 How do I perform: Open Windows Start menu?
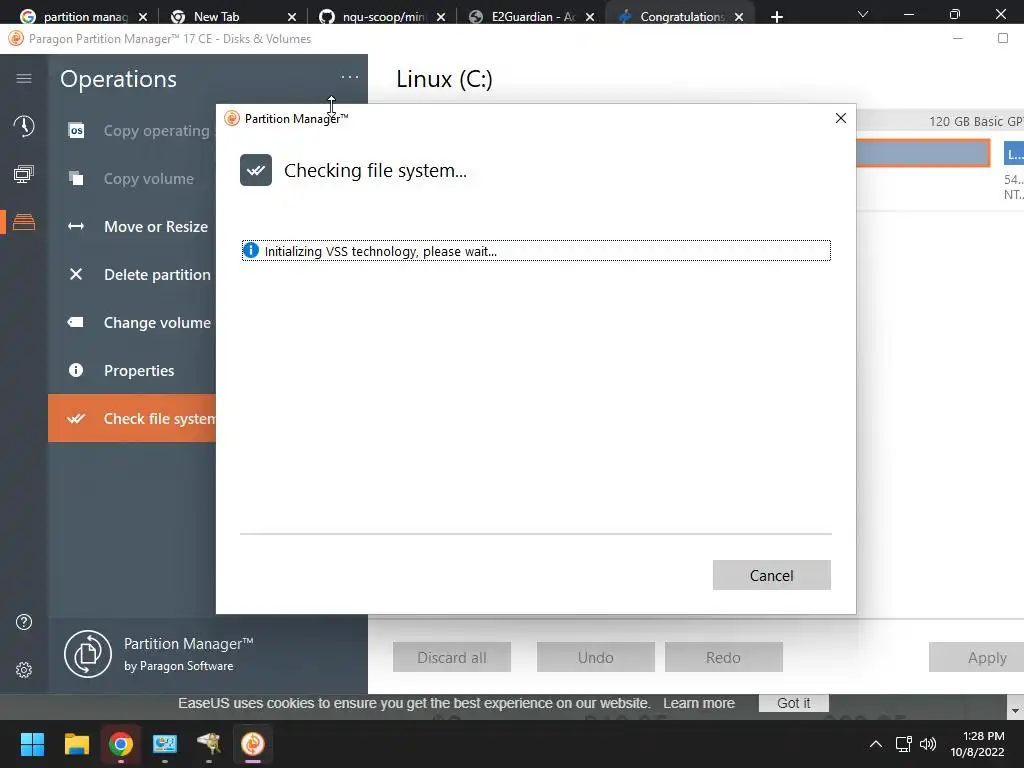point(32,744)
